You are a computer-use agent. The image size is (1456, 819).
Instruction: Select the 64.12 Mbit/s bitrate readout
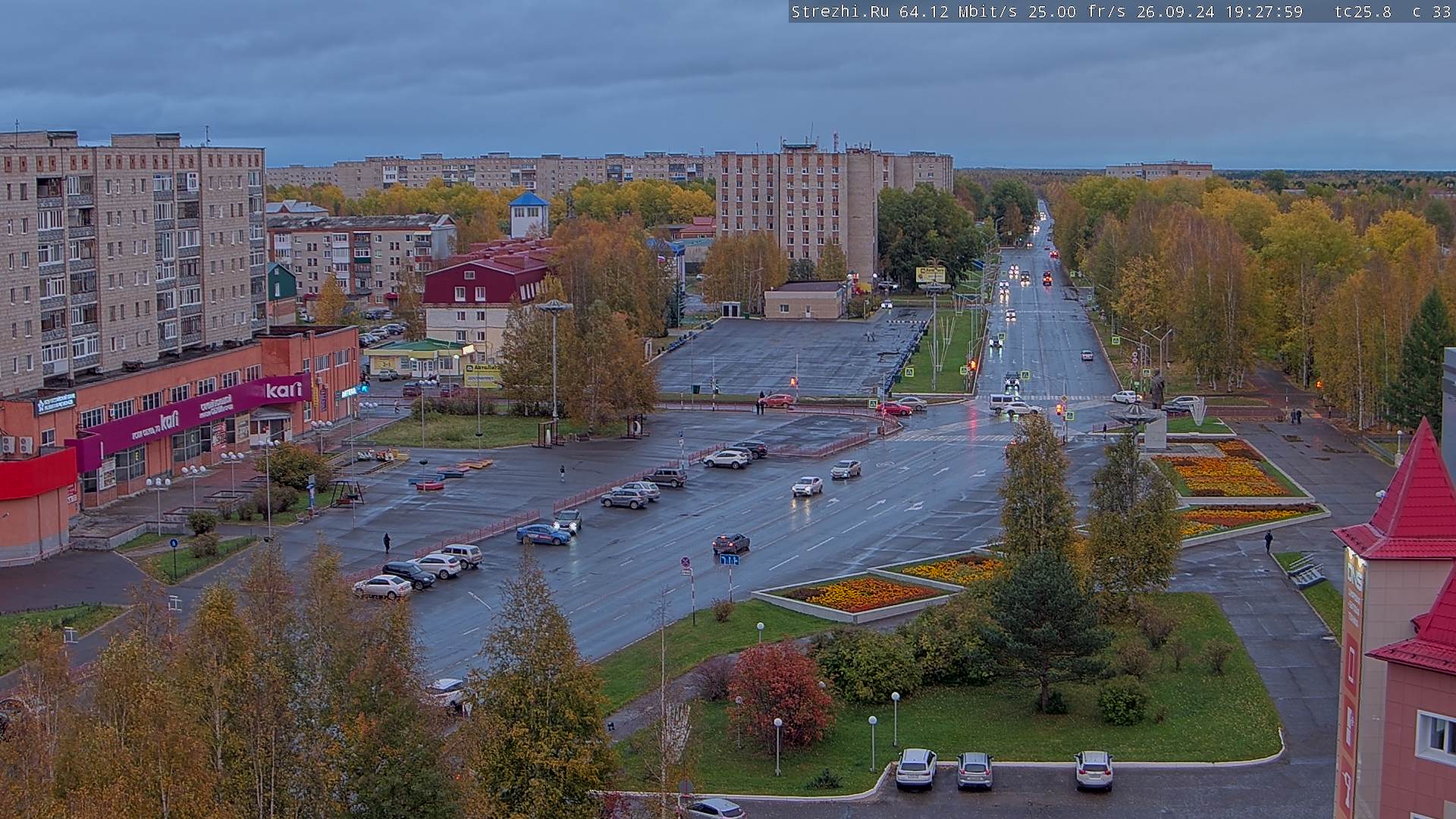(959, 11)
